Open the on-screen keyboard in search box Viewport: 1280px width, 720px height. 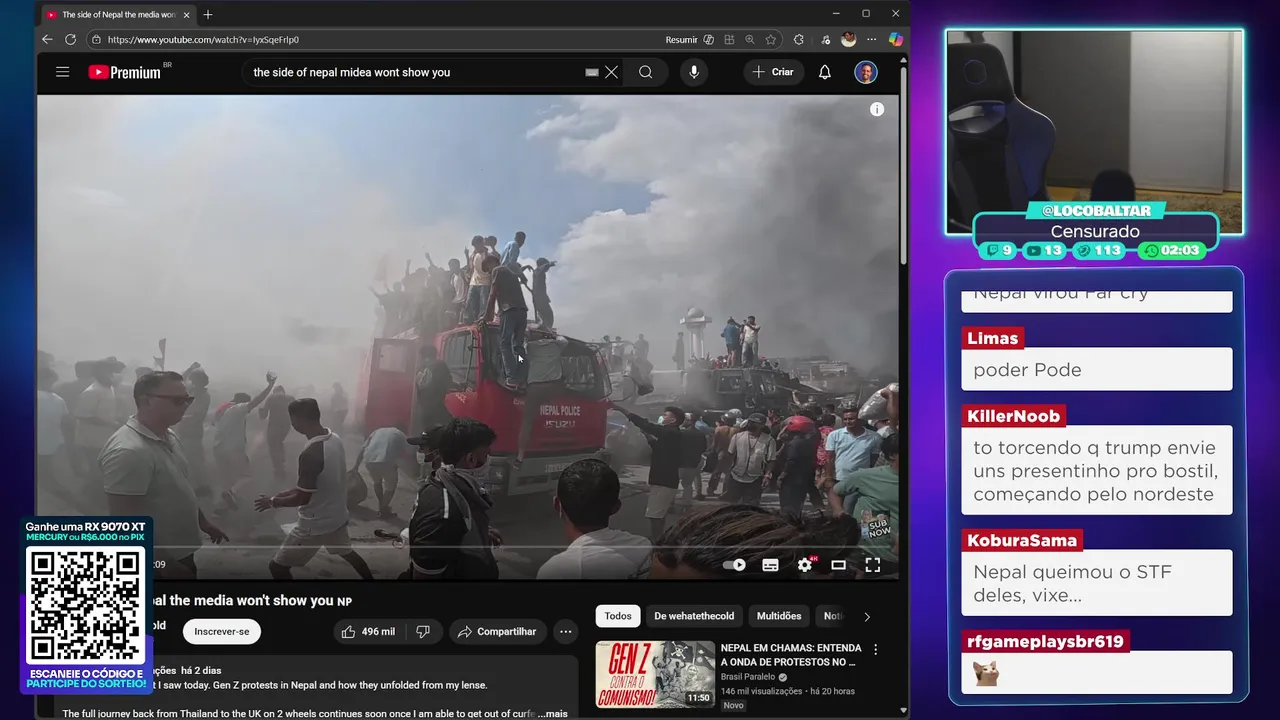click(592, 72)
